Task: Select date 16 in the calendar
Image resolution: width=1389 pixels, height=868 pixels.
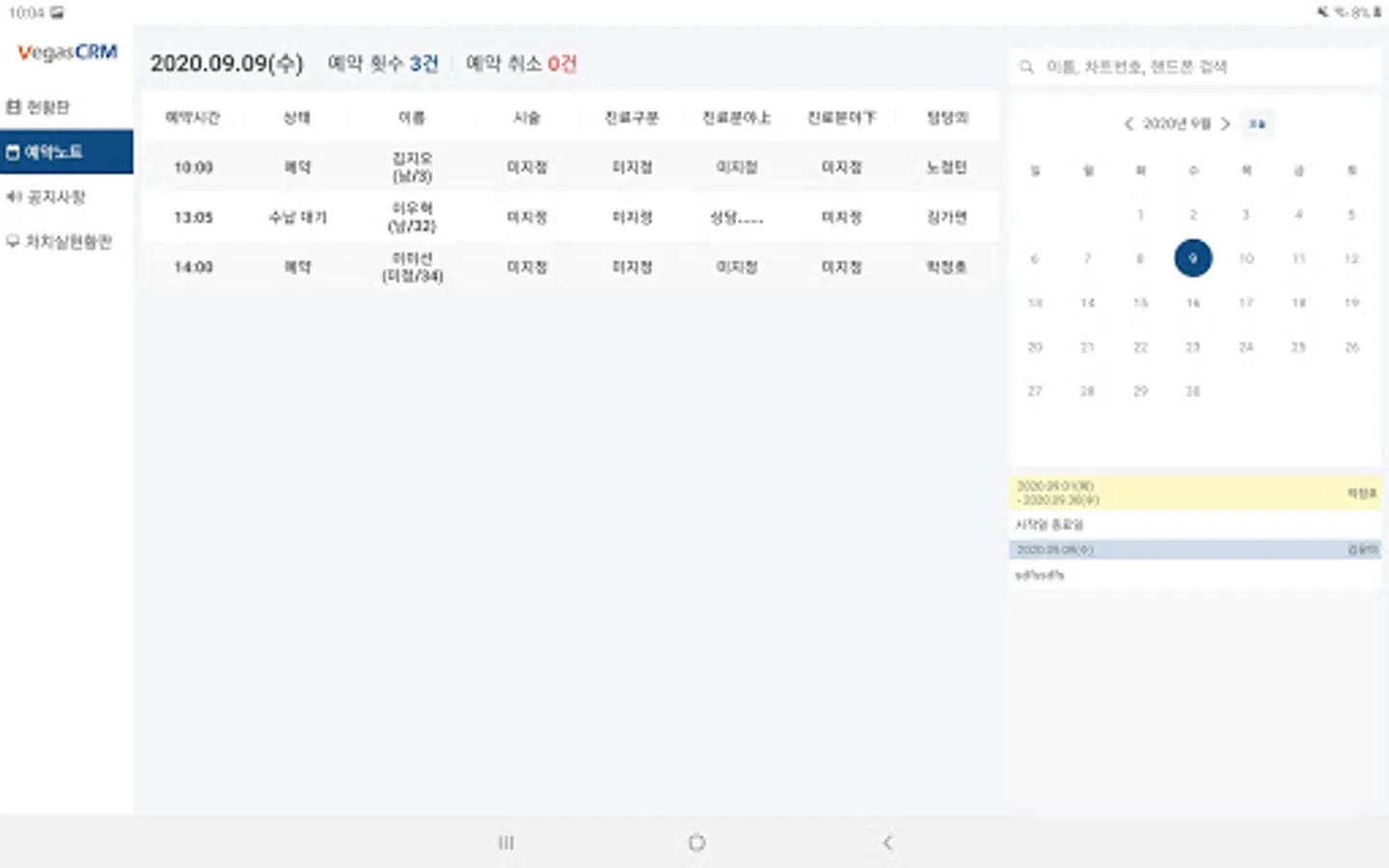Action: point(1193,303)
